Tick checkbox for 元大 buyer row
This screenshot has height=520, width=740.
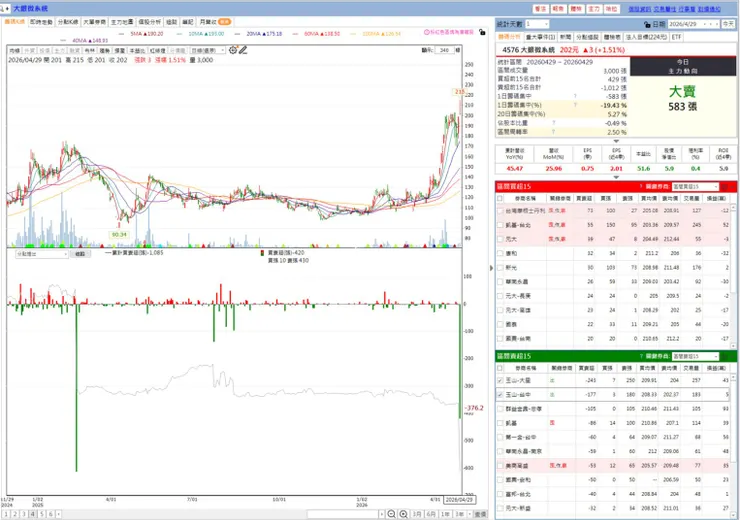[x=500, y=239]
